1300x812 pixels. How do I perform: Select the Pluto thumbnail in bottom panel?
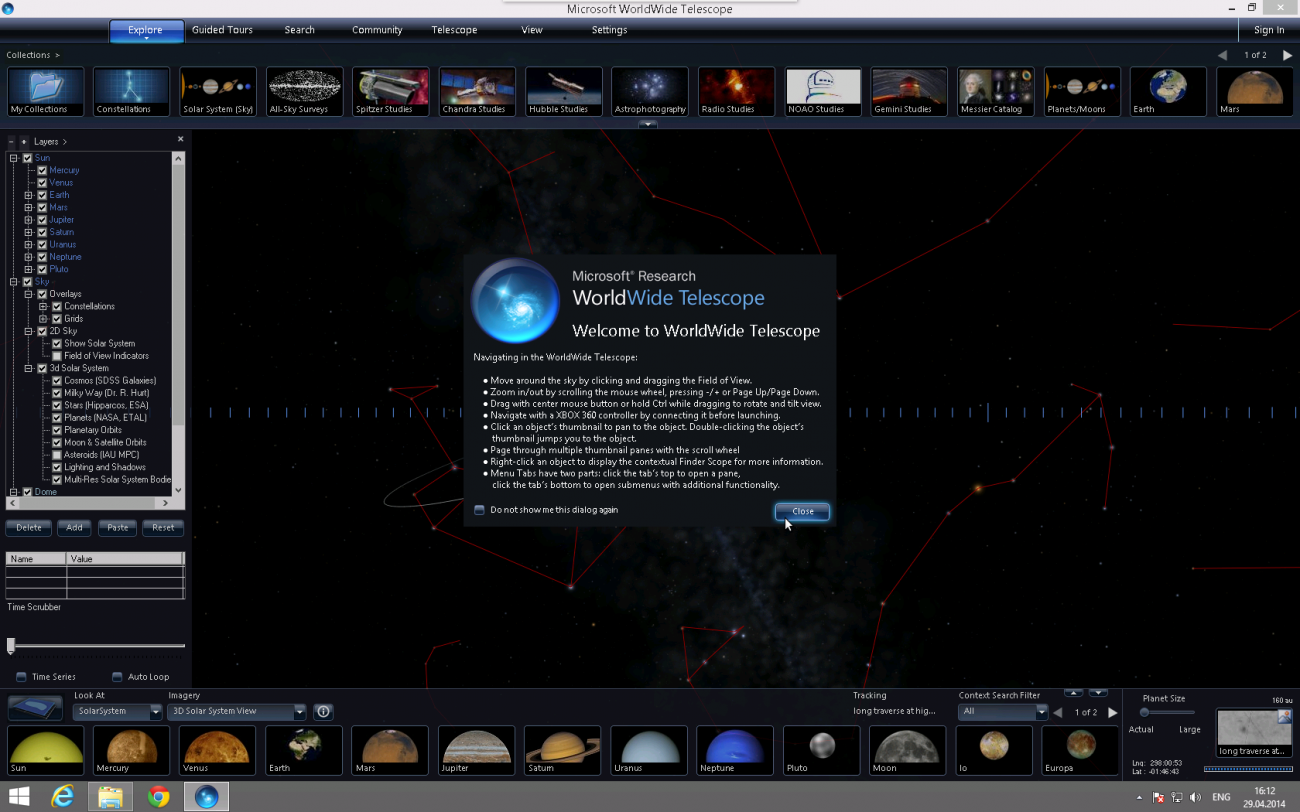tap(822, 751)
